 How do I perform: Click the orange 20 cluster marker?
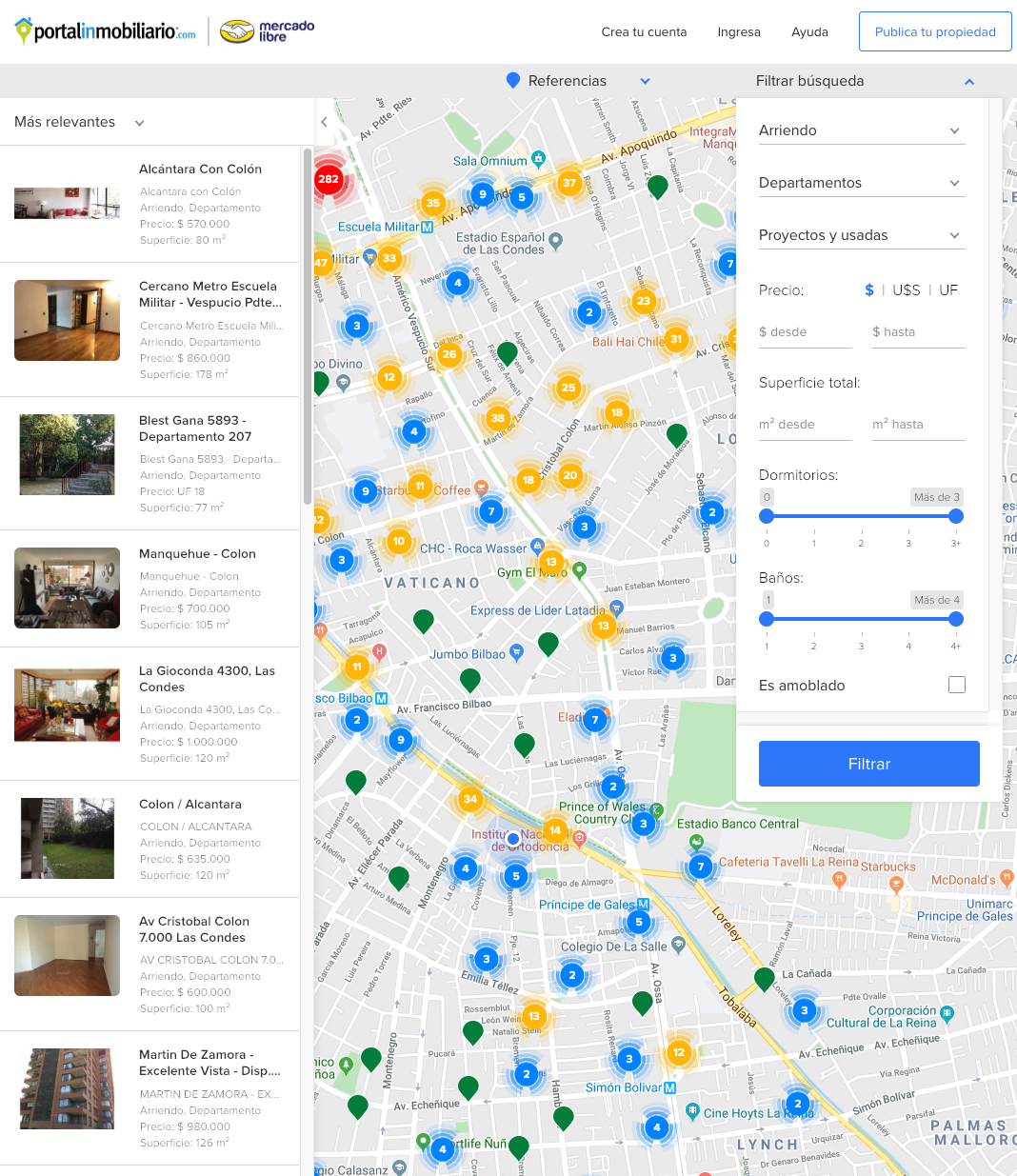(570, 475)
